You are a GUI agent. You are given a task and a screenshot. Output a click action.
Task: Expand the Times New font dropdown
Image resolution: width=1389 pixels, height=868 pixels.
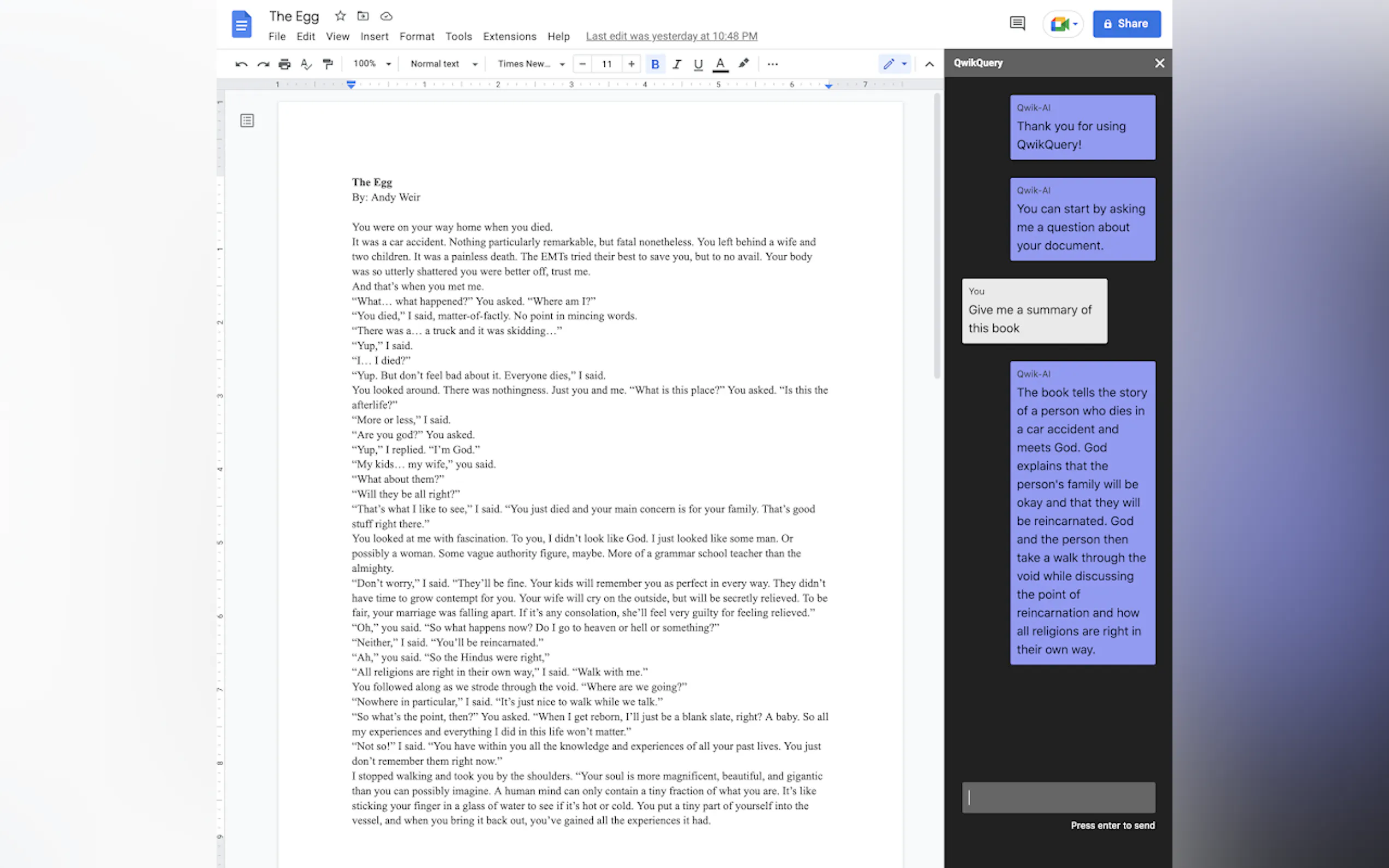(x=531, y=64)
